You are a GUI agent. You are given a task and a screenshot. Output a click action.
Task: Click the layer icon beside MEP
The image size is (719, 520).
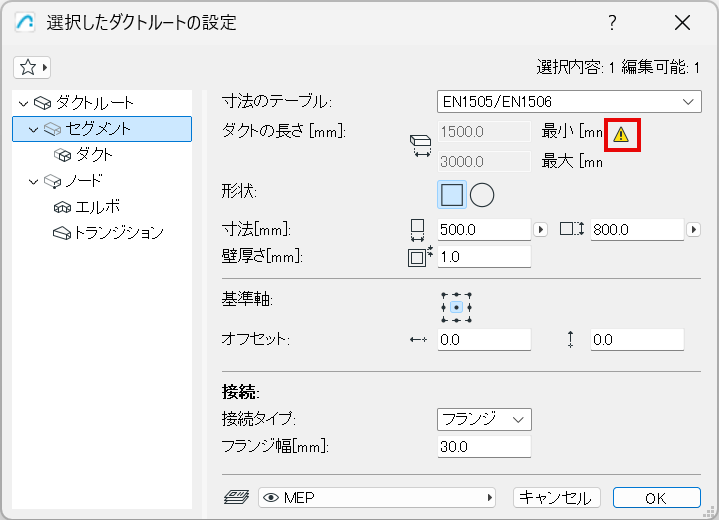click(x=236, y=497)
